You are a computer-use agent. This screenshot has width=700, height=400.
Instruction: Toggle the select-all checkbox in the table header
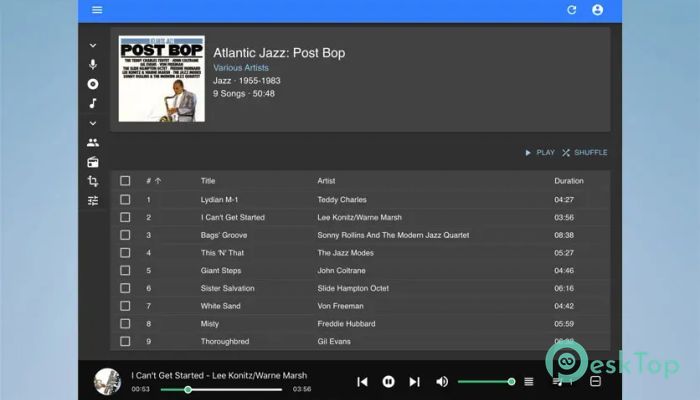pos(125,181)
